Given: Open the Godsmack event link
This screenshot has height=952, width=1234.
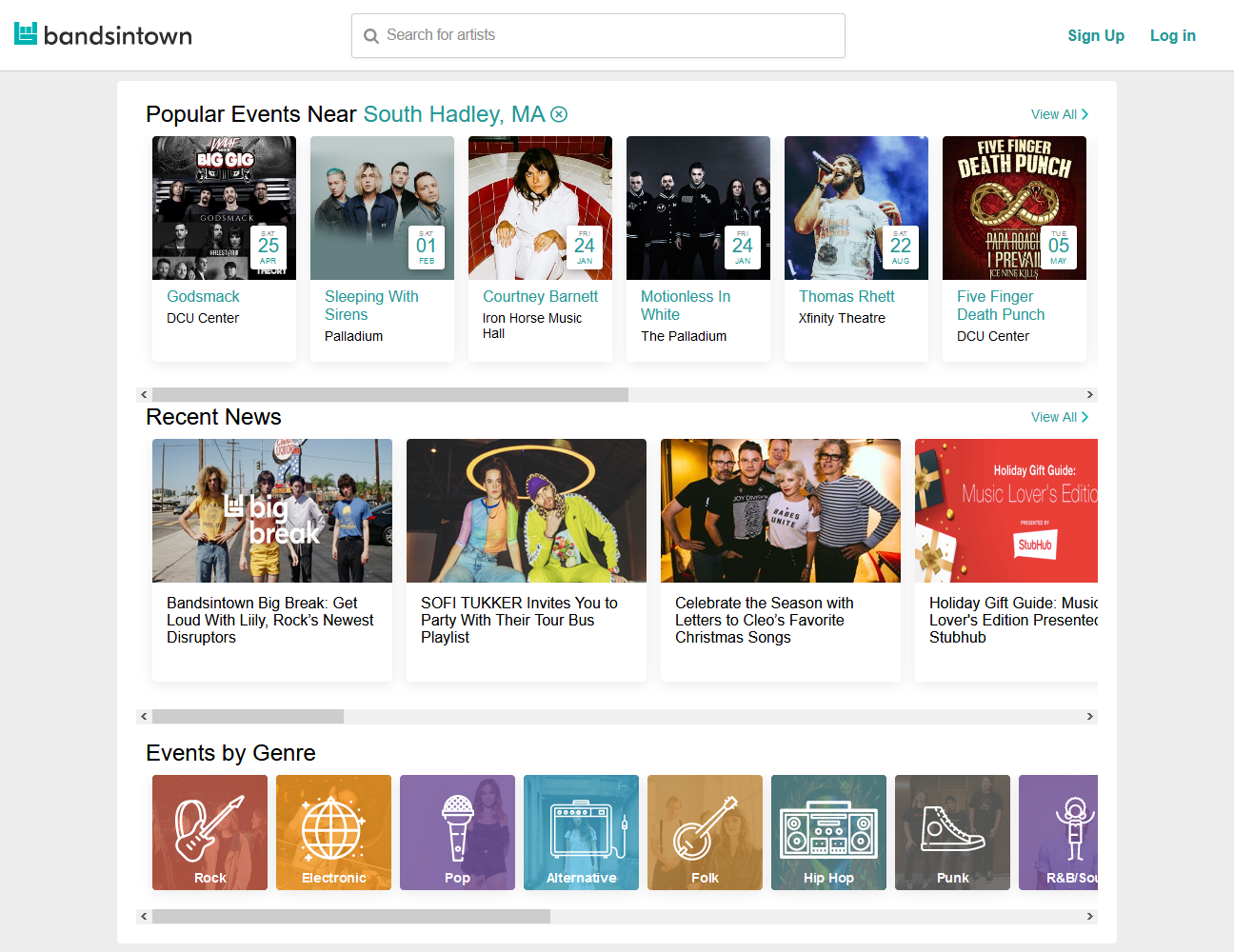Looking at the screenshot, I should tap(203, 296).
